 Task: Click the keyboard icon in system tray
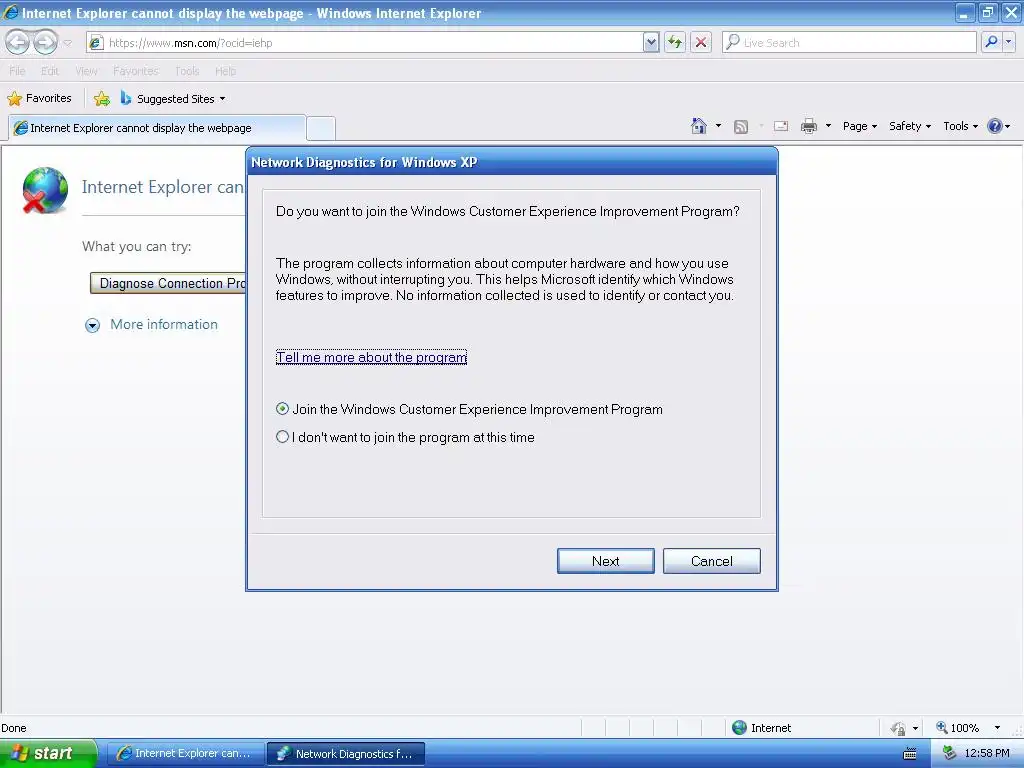(910, 754)
